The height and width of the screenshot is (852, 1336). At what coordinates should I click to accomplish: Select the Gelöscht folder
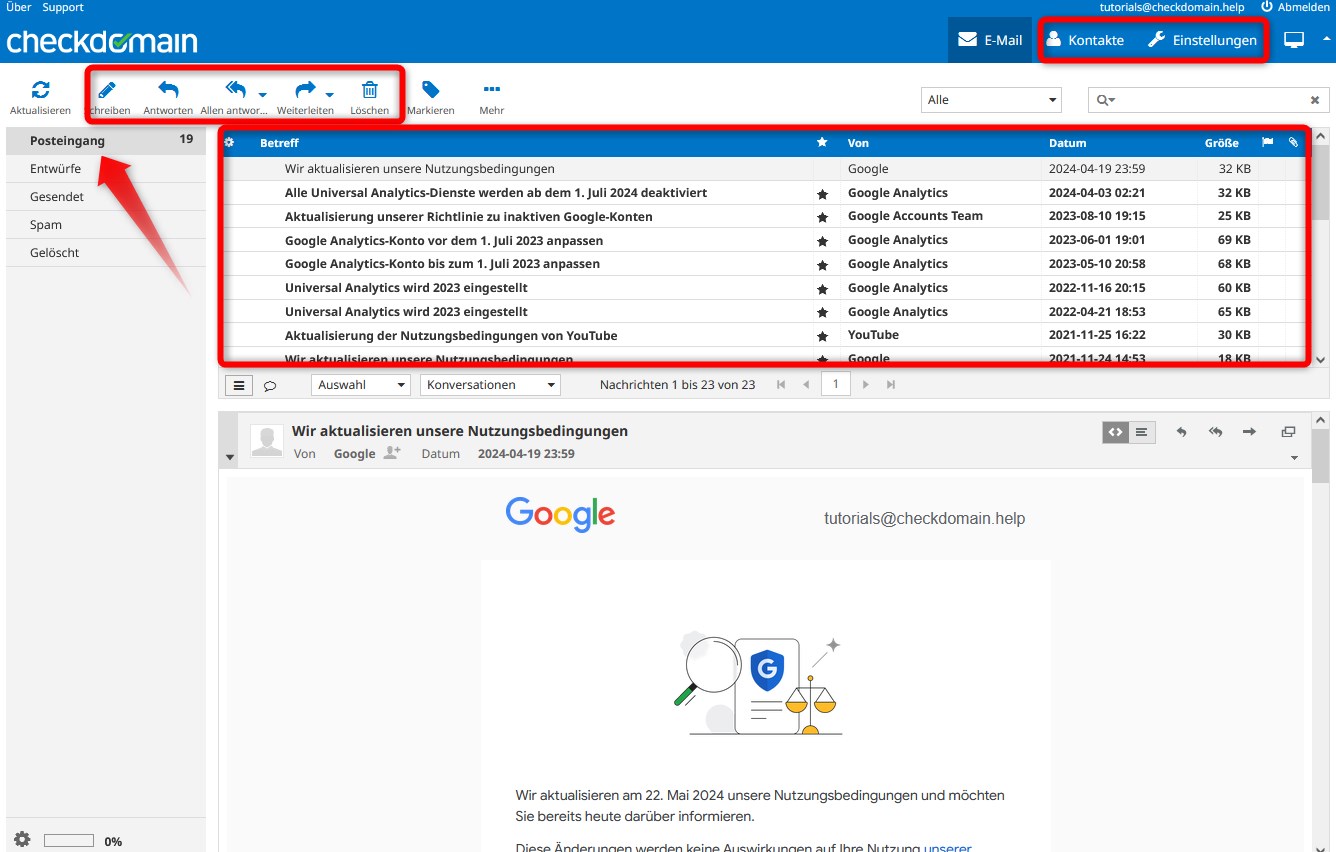pyautogui.click(x=106, y=253)
